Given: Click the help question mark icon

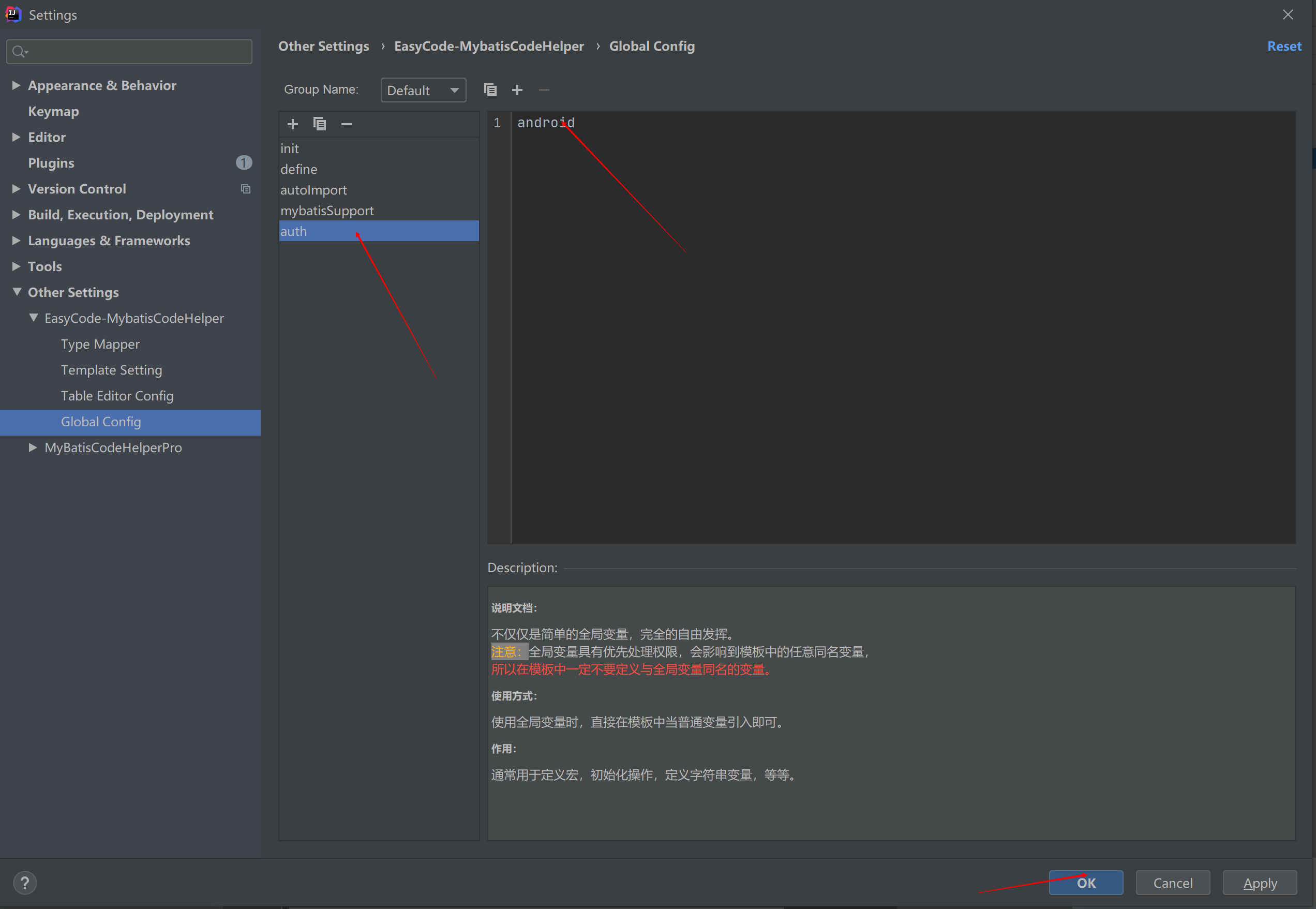Looking at the screenshot, I should 25,882.
